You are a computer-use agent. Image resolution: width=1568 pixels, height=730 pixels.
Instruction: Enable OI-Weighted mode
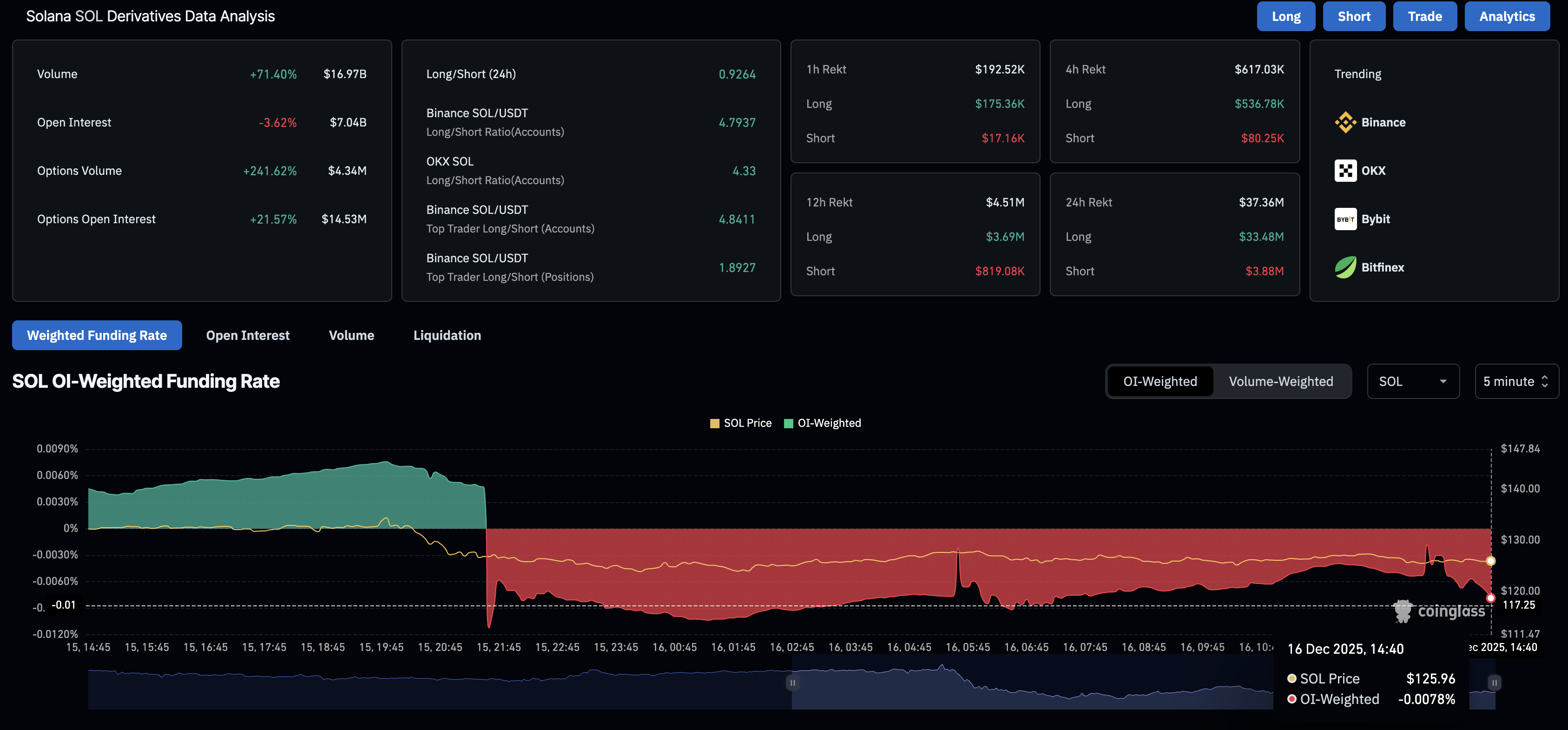point(1160,381)
